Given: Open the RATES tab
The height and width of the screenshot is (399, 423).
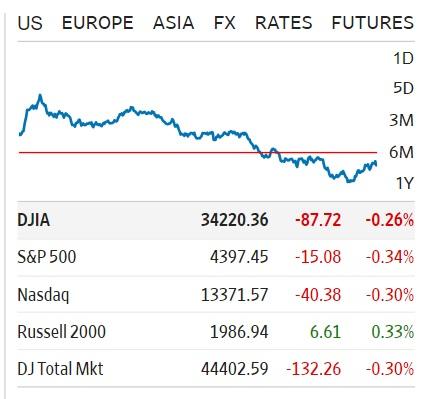Looking at the screenshot, I should click(x=283, y=23).
